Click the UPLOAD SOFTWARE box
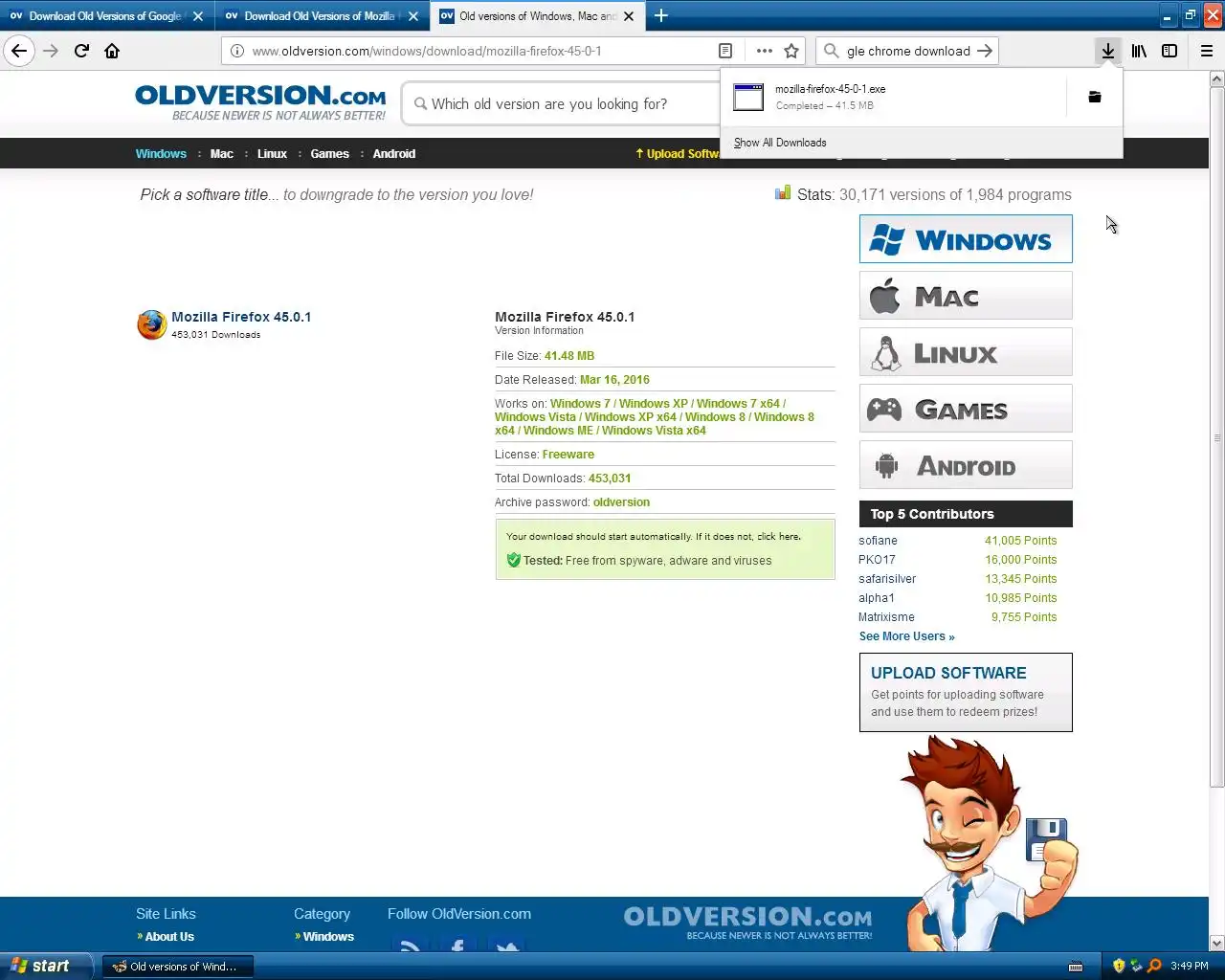The width and height of the screenshot is (1225, 980). click(966, 692)
